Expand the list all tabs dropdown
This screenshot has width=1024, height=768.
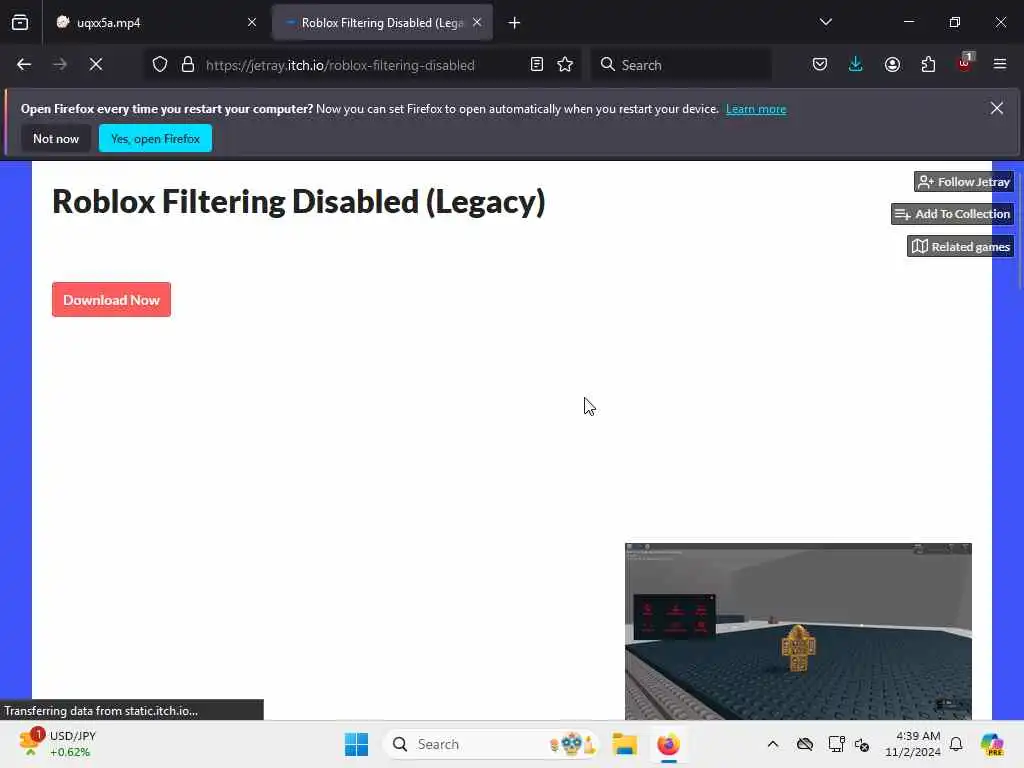point(825,23)
